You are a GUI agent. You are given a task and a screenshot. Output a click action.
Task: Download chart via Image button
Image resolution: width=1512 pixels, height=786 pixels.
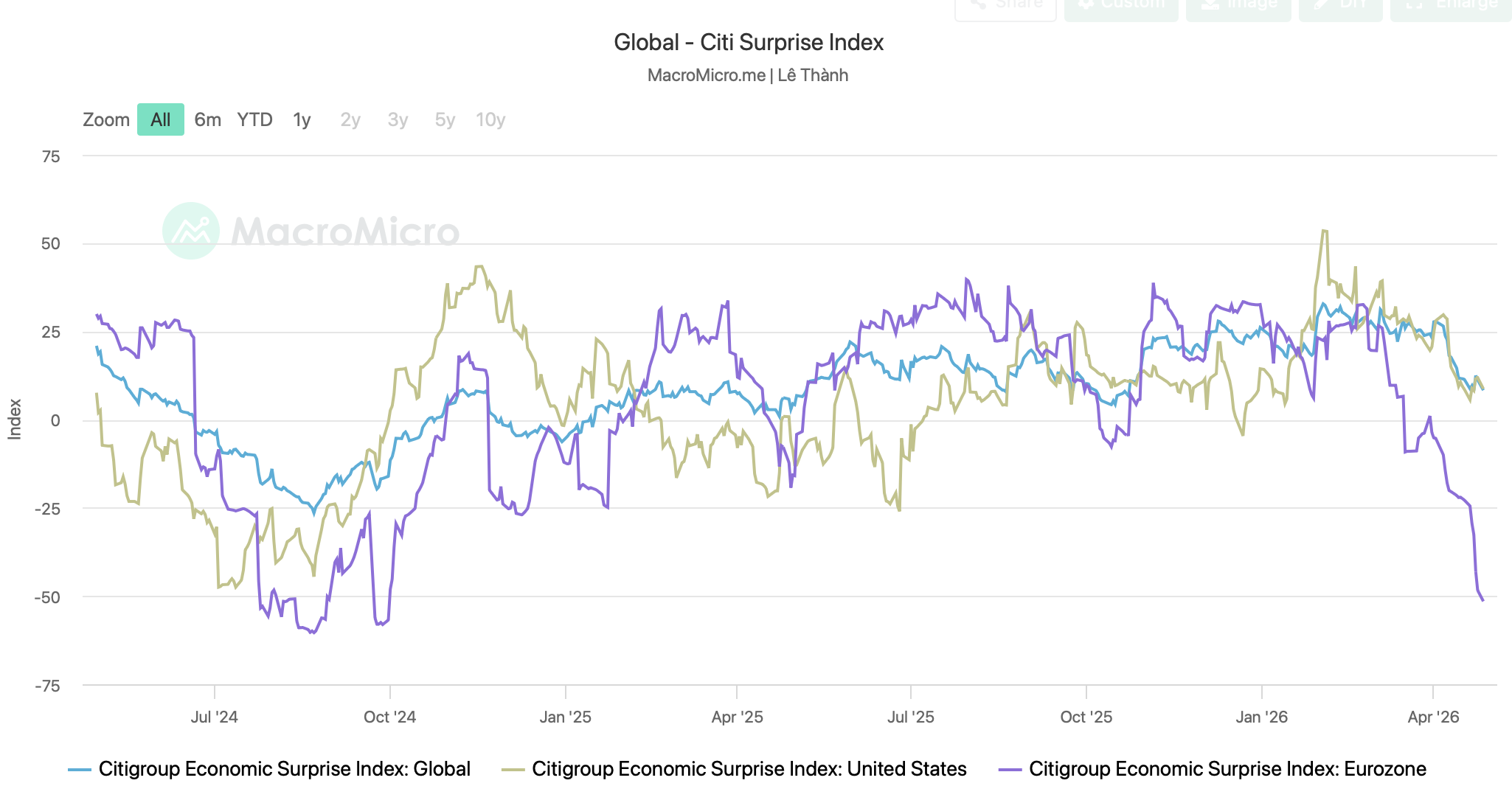click(1238, 6)
